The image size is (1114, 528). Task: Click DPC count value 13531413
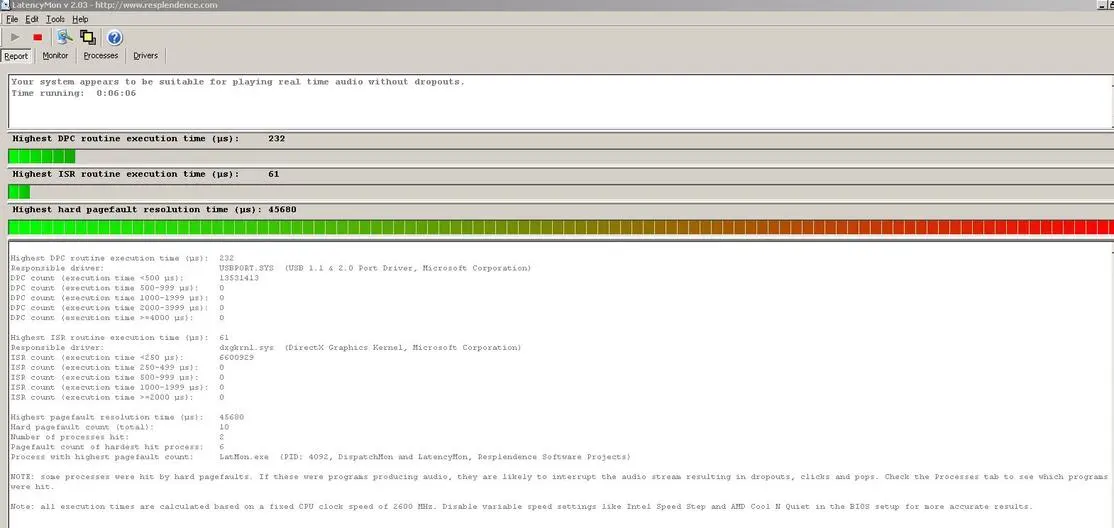[x=239, y=278]
